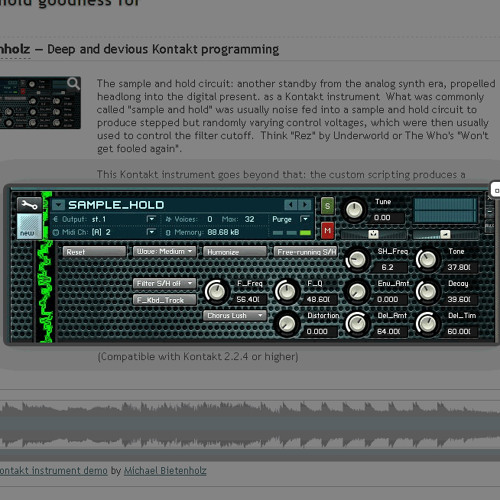500x500 pixels.
Task: Adjust the pan slider below Tune
Action: (373, 234)
